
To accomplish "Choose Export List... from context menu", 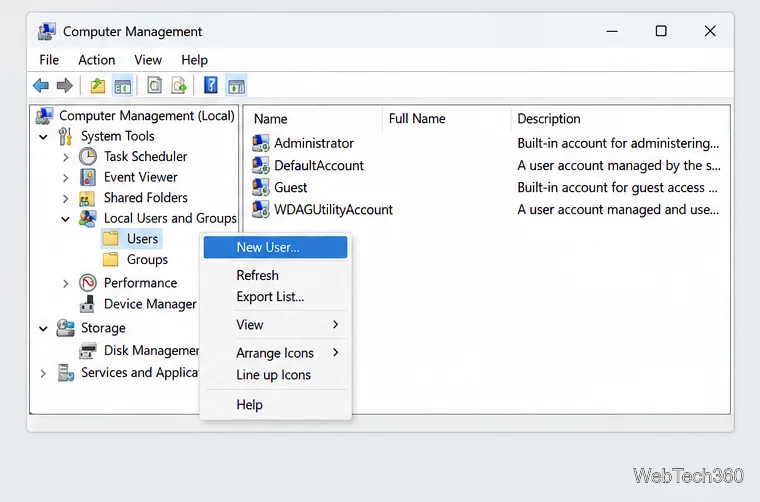I will coord(275,297).
